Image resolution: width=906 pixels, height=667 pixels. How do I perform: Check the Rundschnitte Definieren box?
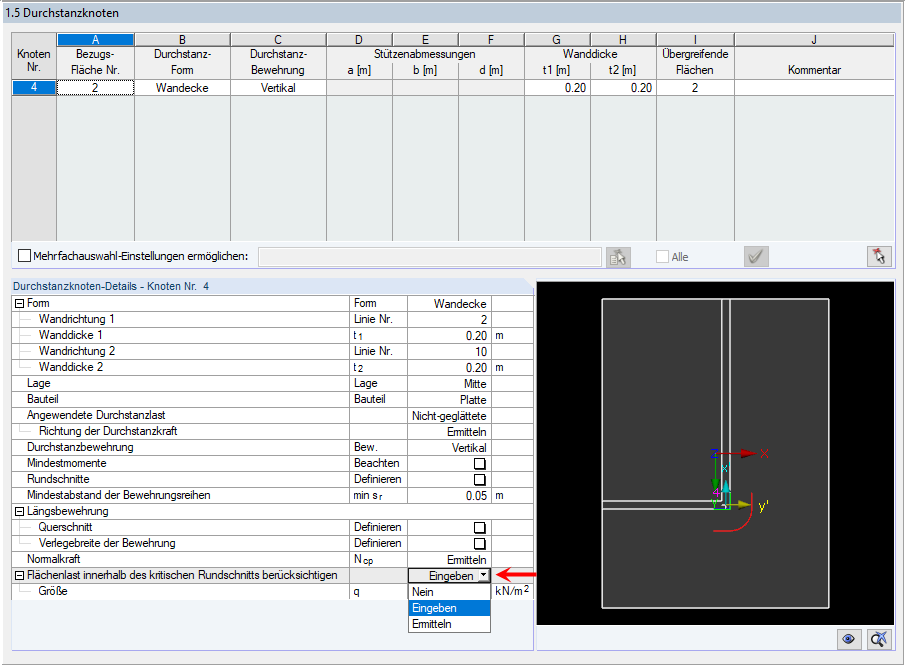pyautogui.click(x=480, y=480)
